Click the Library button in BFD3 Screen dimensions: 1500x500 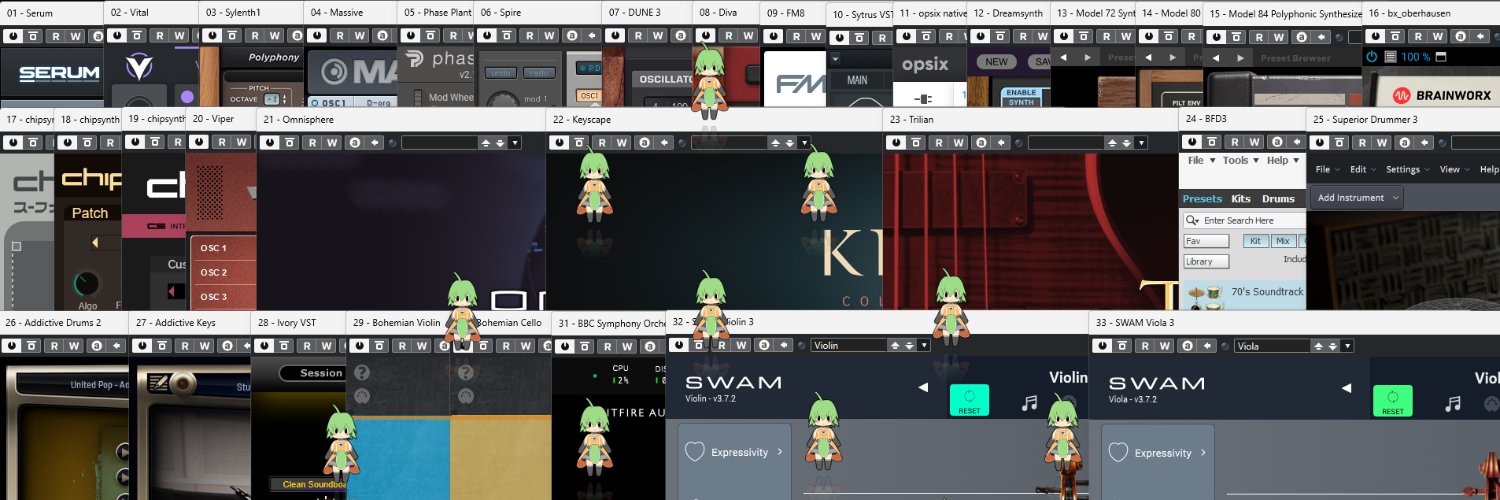(x=1206, y=261)
